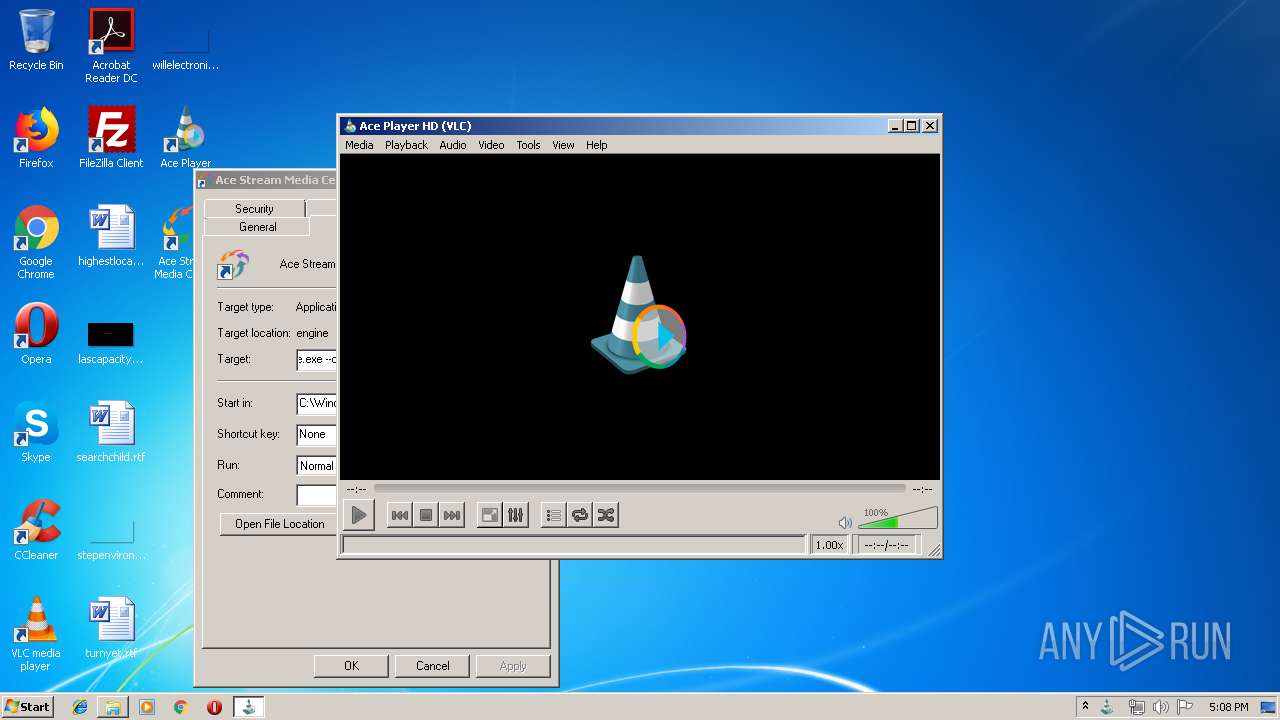
Task: Start playback with the Play button
Action: pyautogui.click(x=358, y=515)
